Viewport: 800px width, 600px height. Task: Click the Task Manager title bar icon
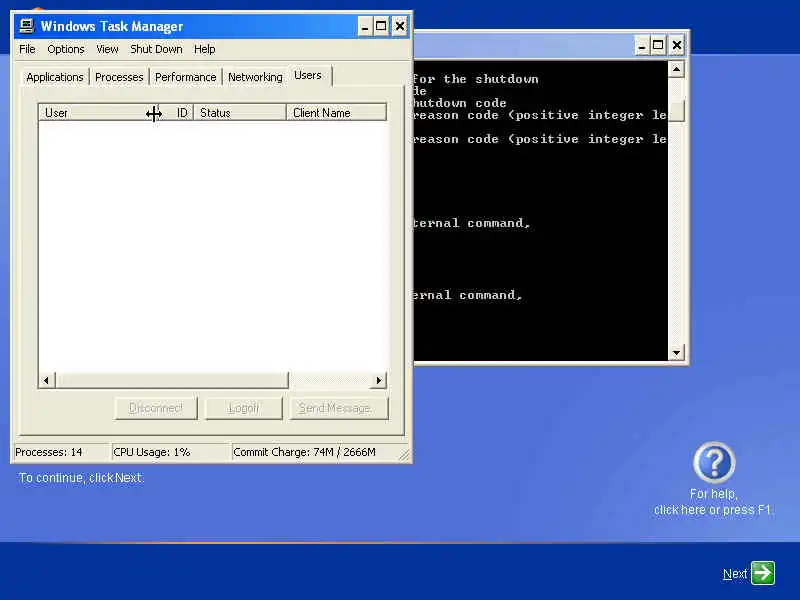tap(26, 26)
